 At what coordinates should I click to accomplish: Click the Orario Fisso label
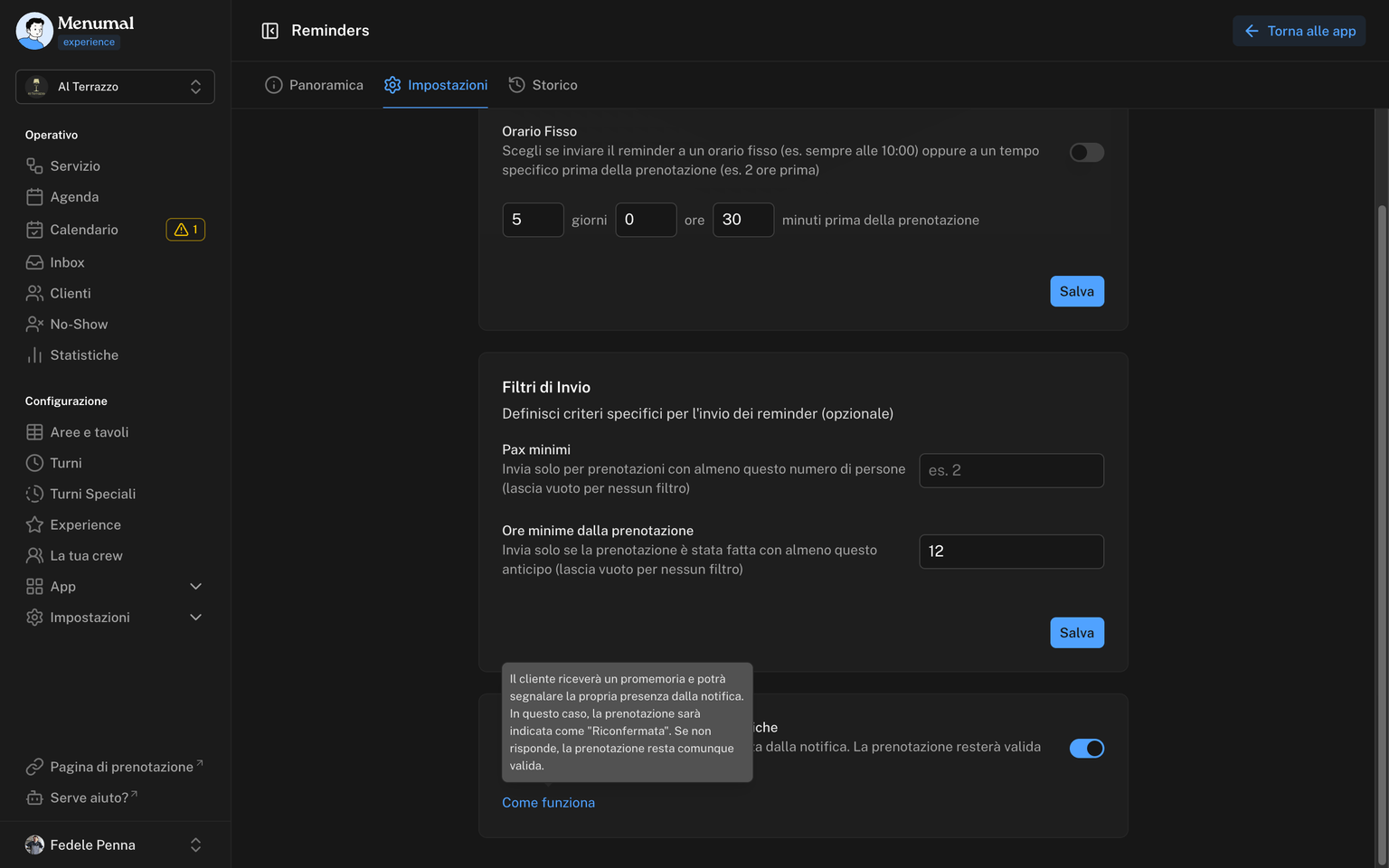[x=539, y=131]
